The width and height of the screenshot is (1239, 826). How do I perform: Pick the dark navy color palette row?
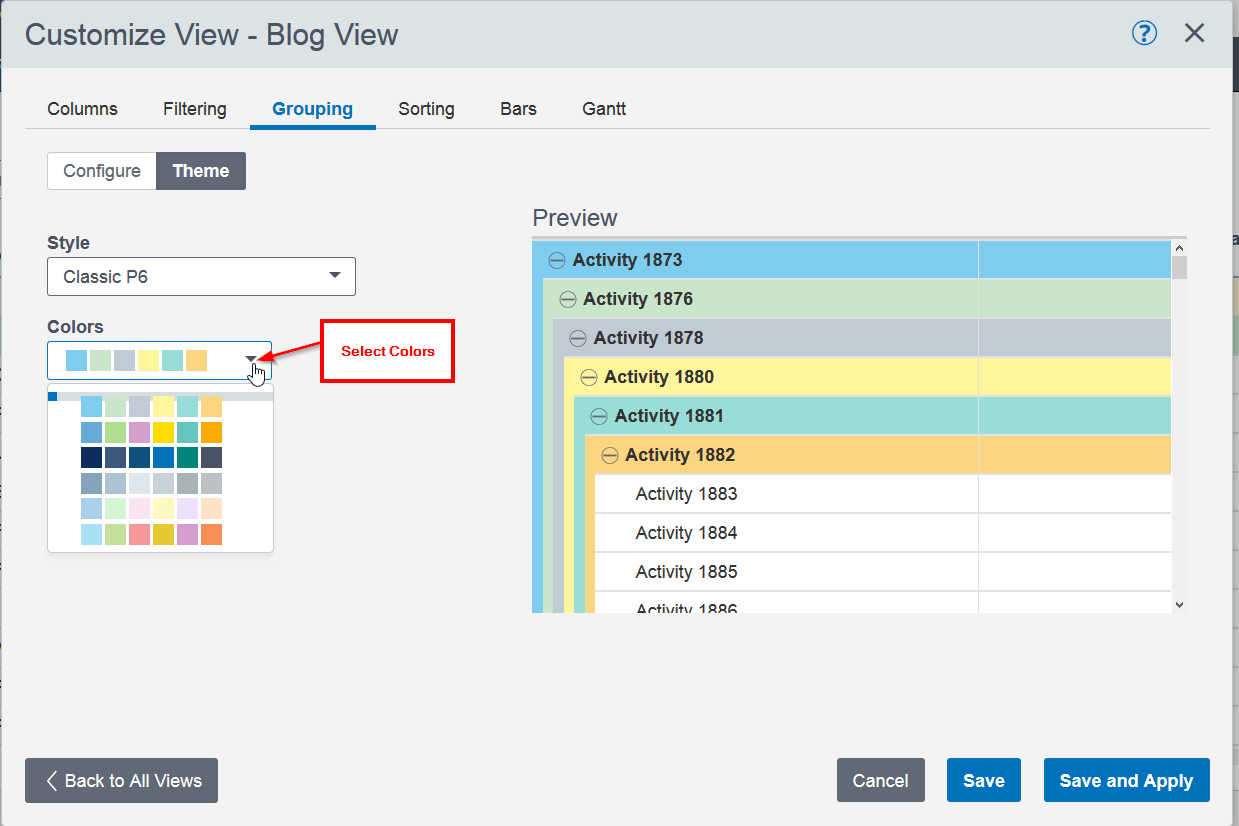(151, 458)
